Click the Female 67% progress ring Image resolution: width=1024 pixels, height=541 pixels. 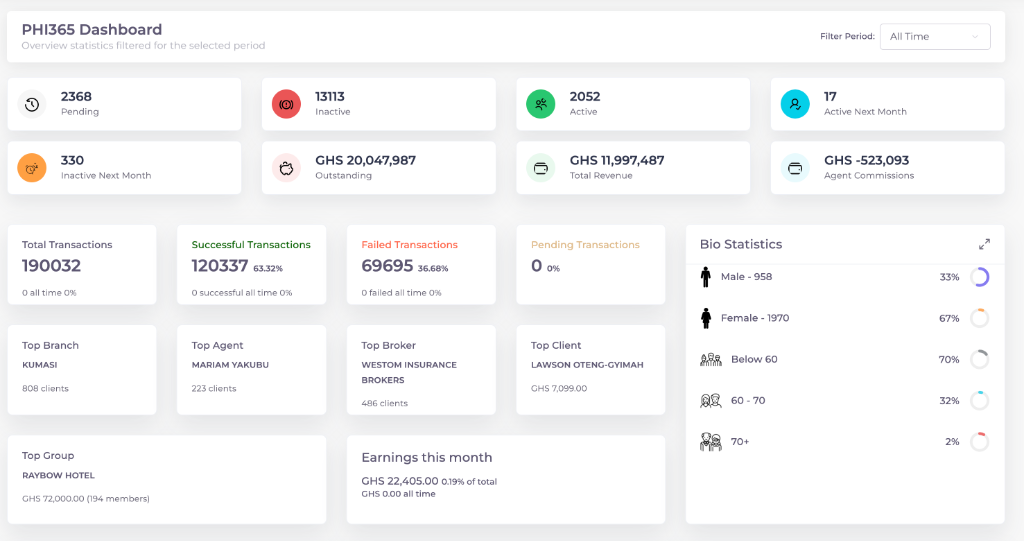coord(980,318)
